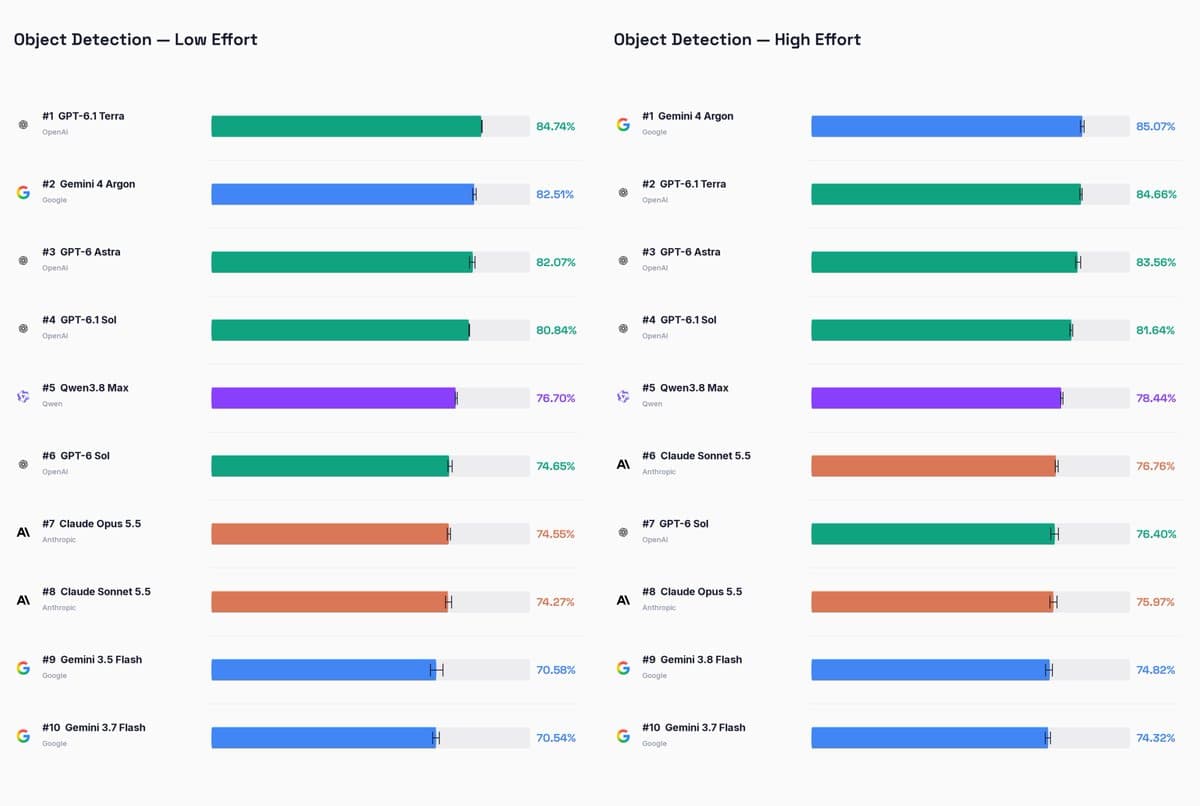Click the Google icon beside #1 Gemini 4 Argon in High Effort
This screenshot has width=1200, height=806.
coord(623,124)
